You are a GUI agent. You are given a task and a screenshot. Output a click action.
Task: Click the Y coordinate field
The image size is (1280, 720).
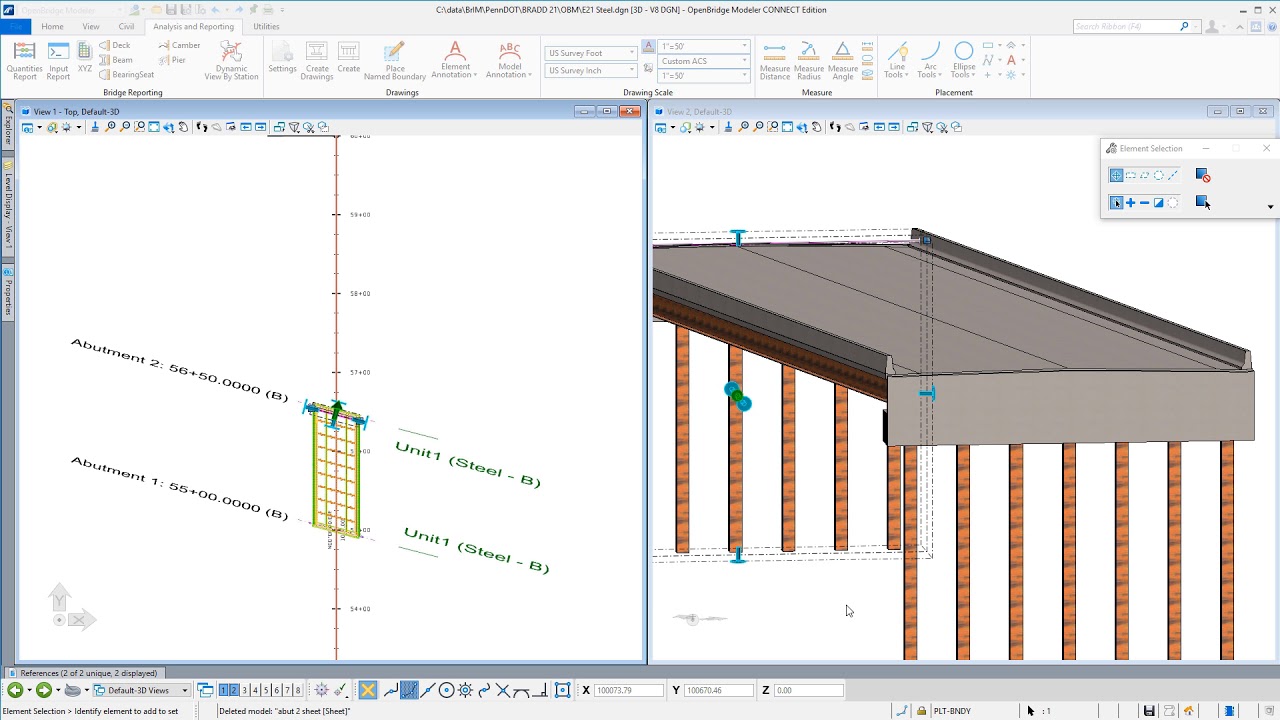point(717,690)
